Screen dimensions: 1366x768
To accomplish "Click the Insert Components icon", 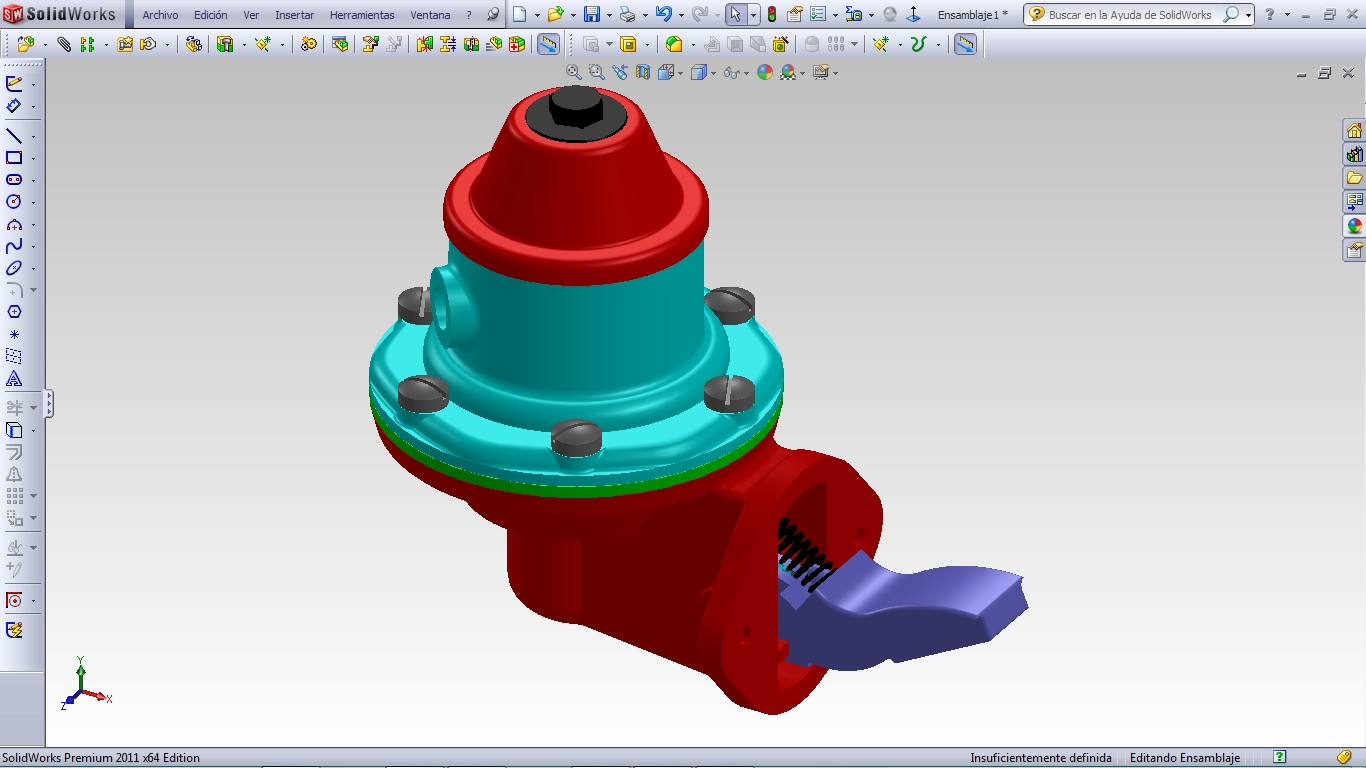I will pyautogui.click(x=26, y=45).
